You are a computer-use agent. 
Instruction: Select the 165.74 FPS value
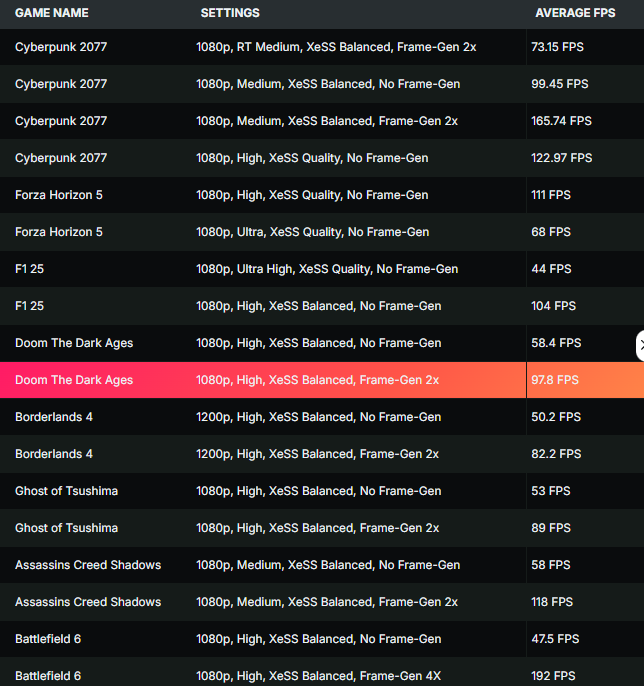coord(561,121)
